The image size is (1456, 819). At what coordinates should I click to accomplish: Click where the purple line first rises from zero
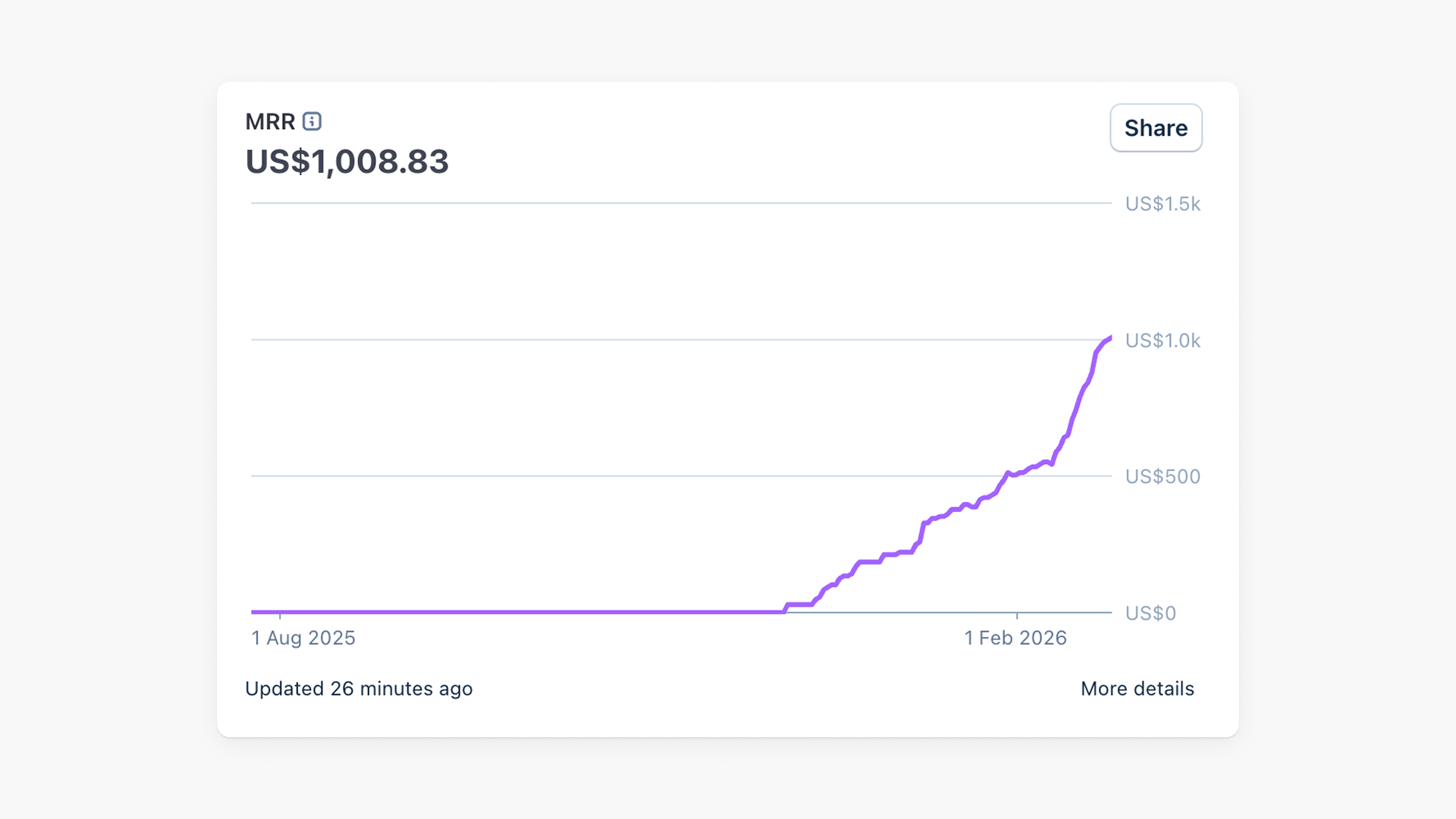click(x=785, y=610)
